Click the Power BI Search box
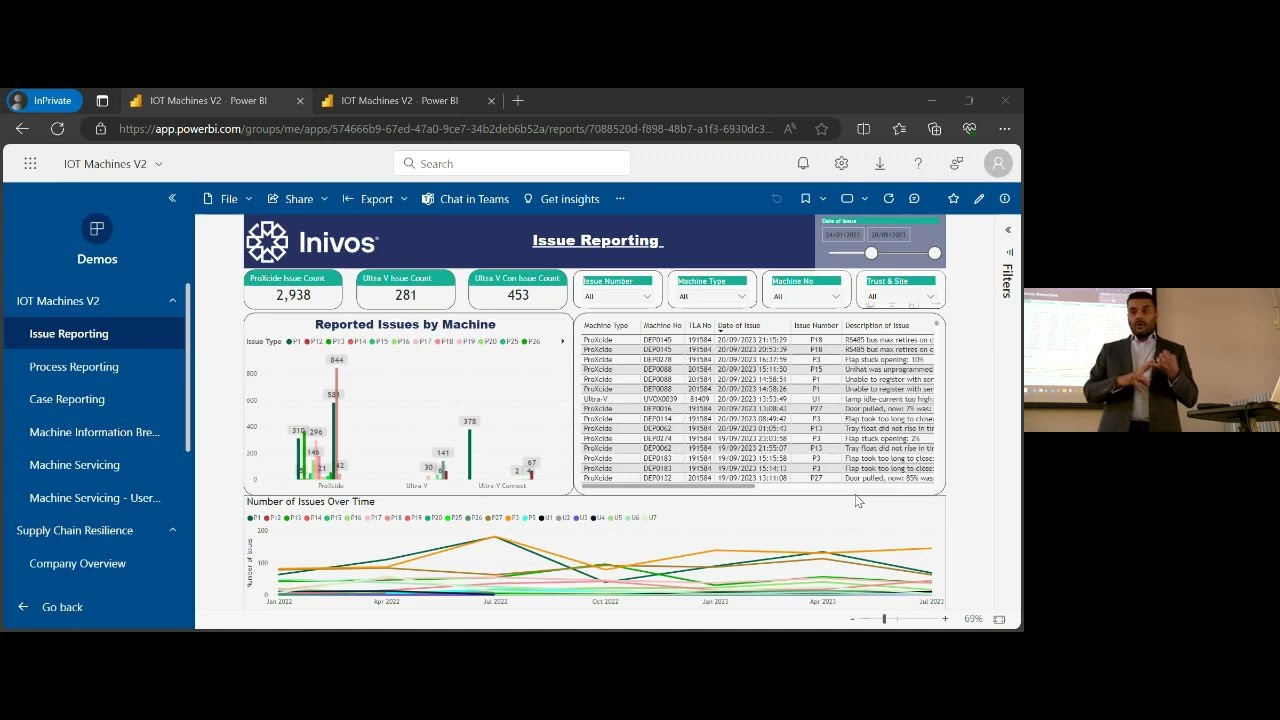The height and width of the screenshot is (720, 1280). tap(512, 164)
